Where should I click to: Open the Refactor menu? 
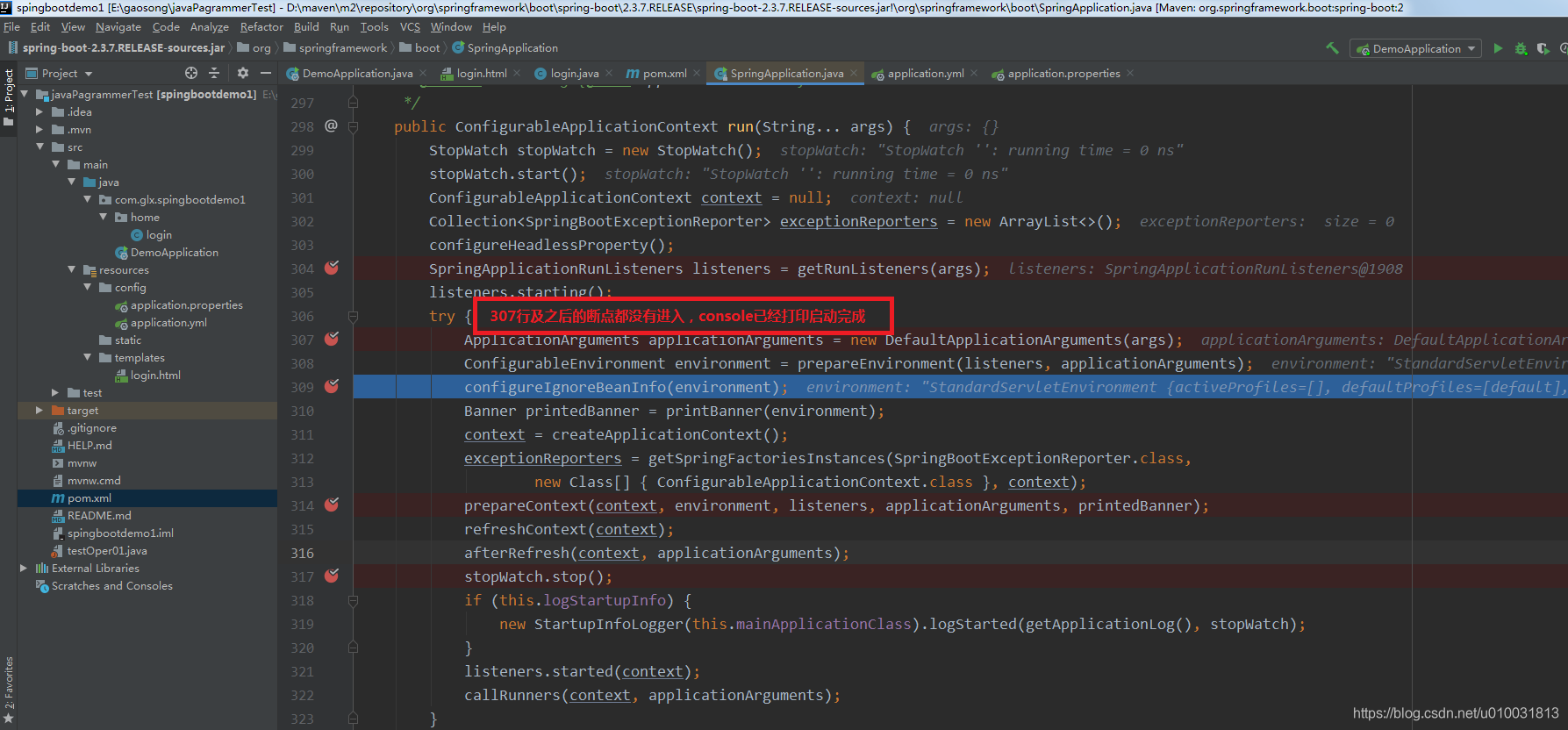pyautogui.click(x=261, y=27)
